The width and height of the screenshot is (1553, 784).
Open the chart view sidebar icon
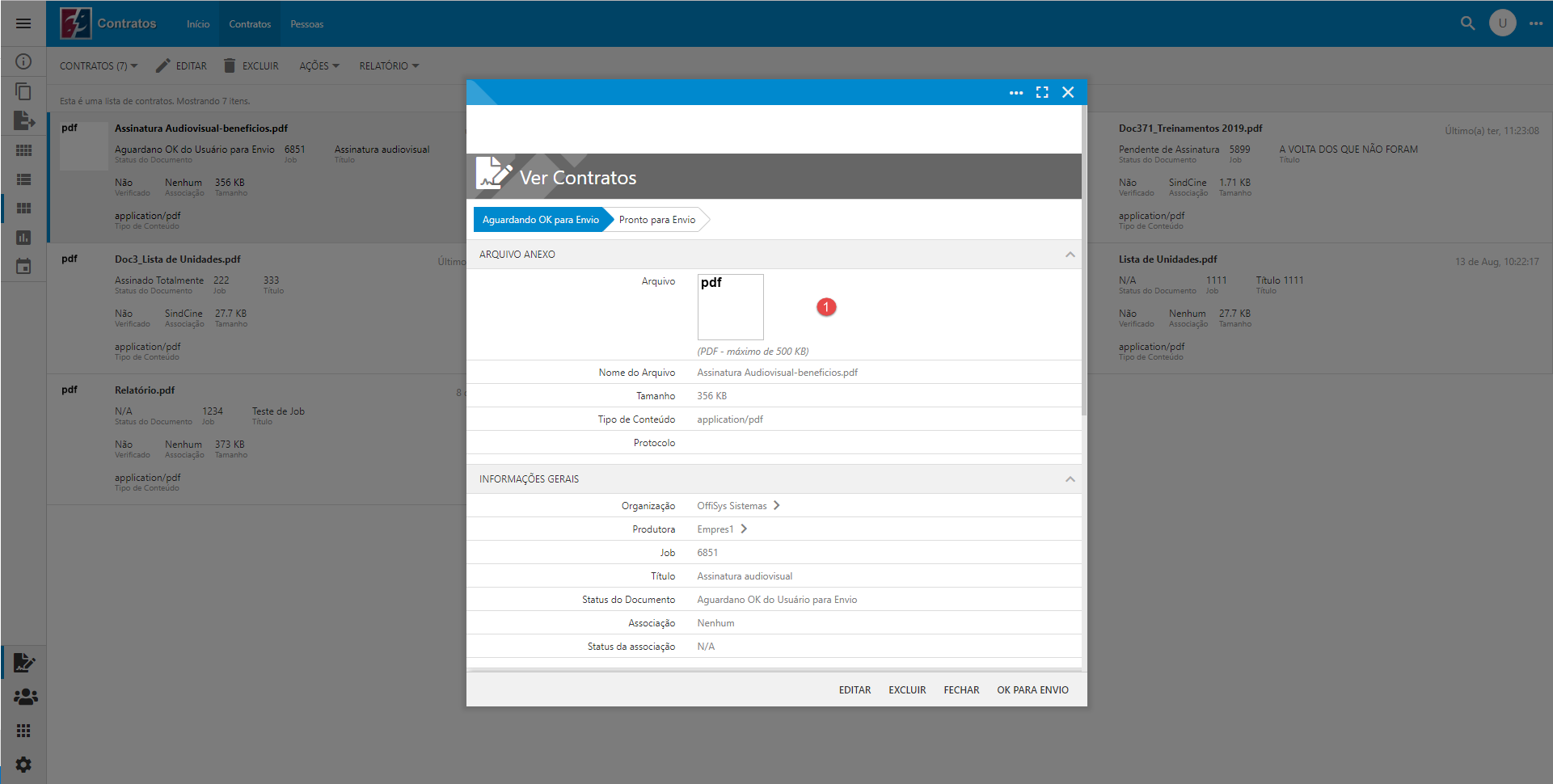(x=23, y=238)
